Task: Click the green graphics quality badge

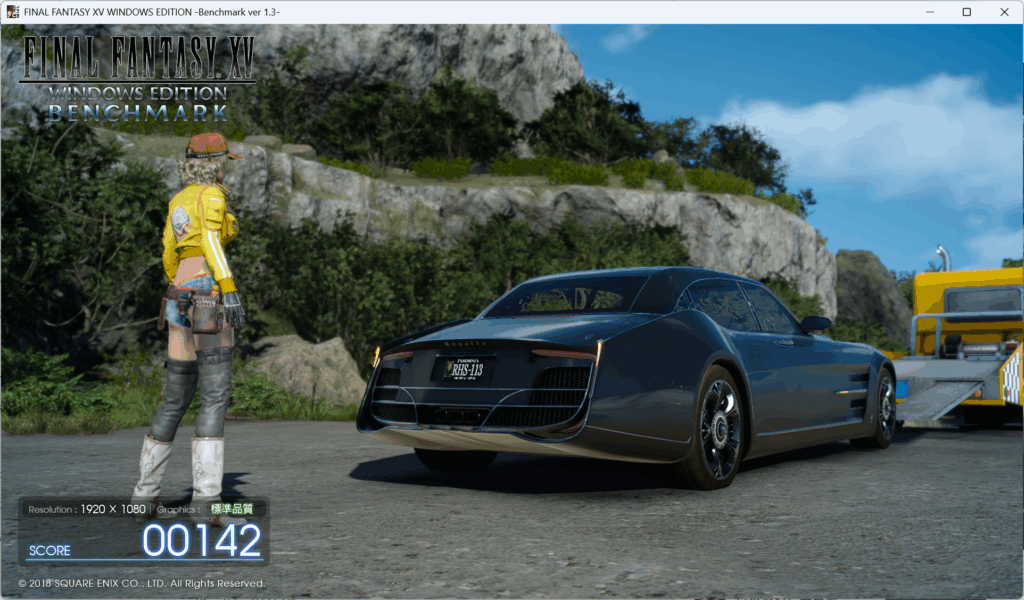Action: [x=231, y=509]
